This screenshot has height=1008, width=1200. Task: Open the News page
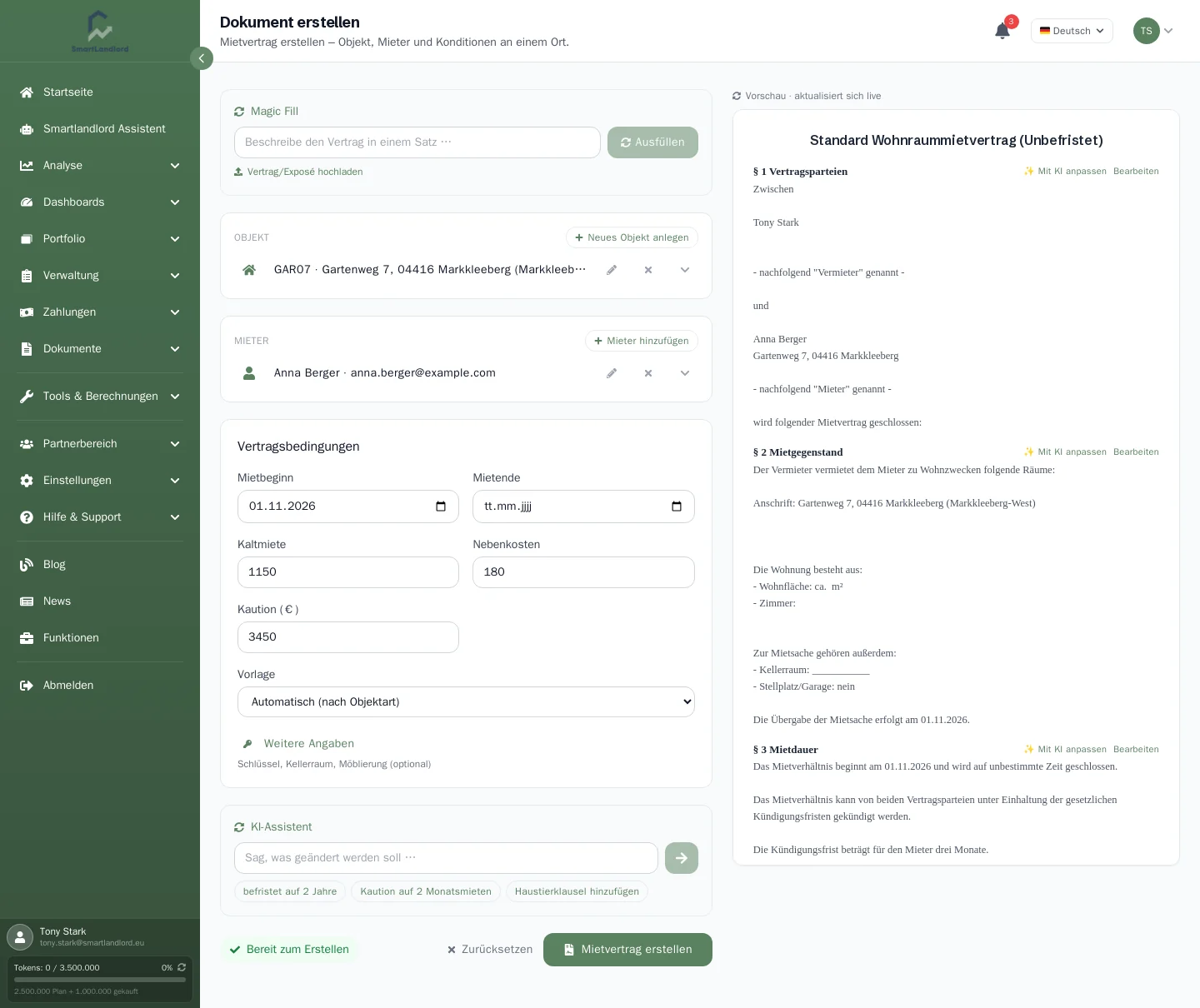click(x=100, y=601)
